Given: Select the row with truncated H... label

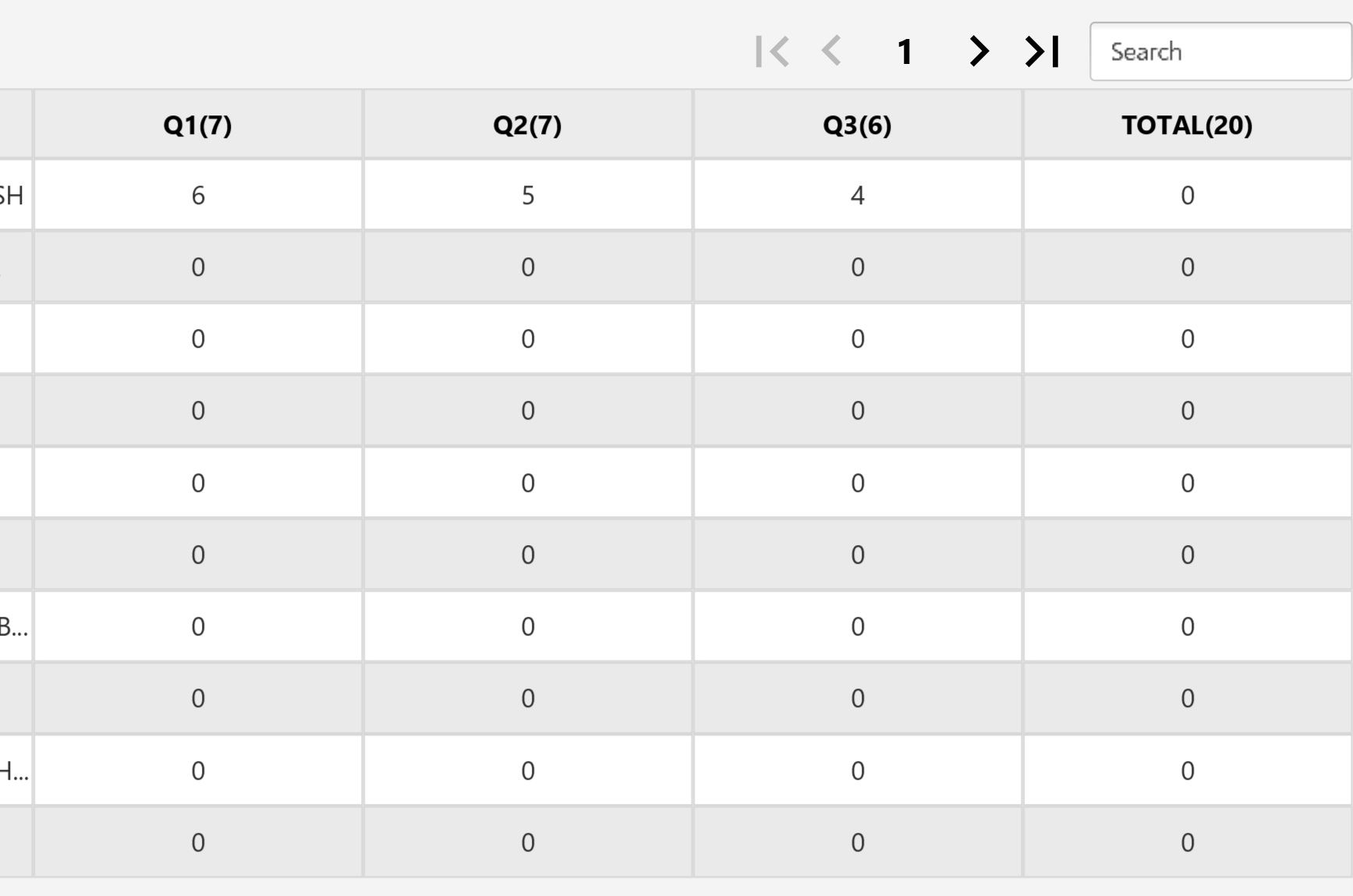Looking at the screenshot, I should [x=16, y=770].
